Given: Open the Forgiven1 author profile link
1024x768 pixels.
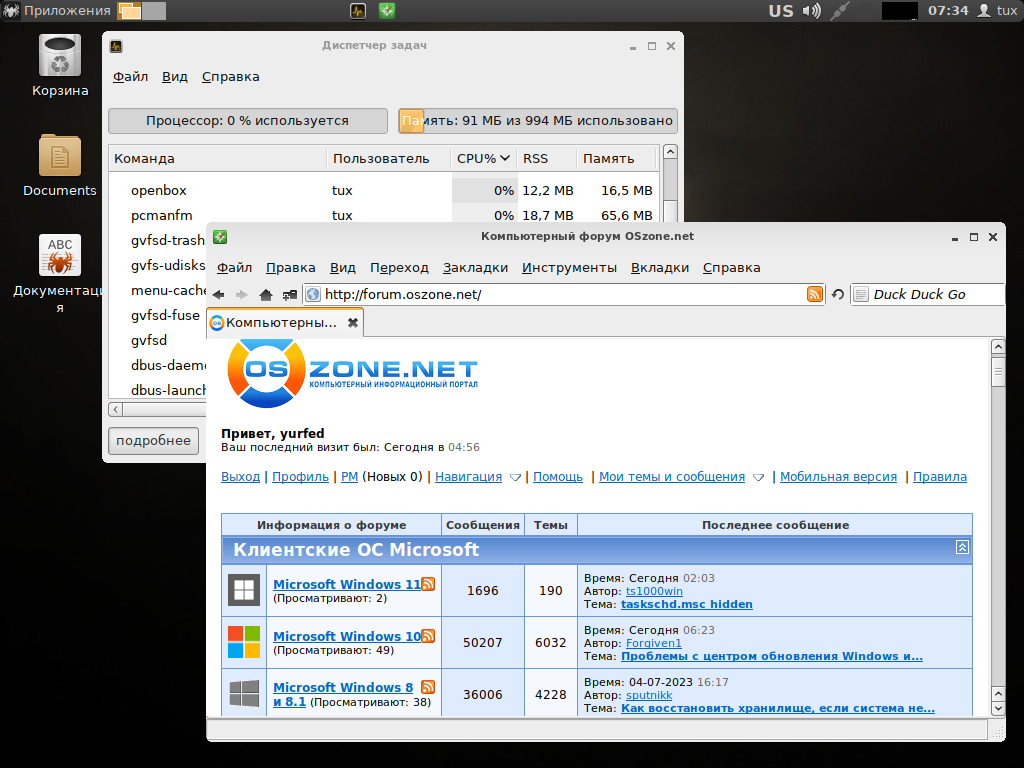Looking at the screenshot, I should point(654,643).
